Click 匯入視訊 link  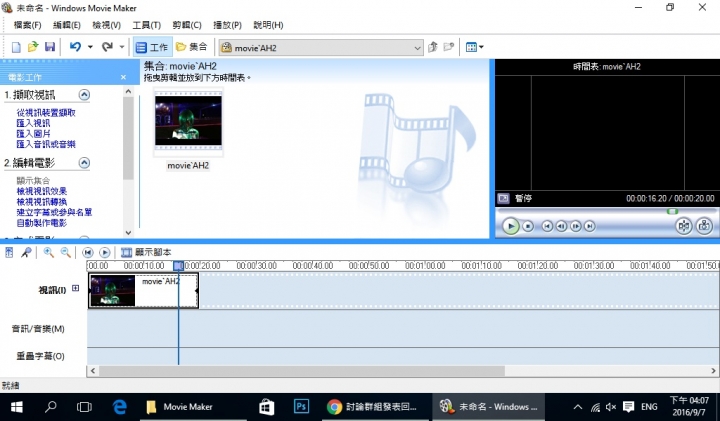(34, 123)
